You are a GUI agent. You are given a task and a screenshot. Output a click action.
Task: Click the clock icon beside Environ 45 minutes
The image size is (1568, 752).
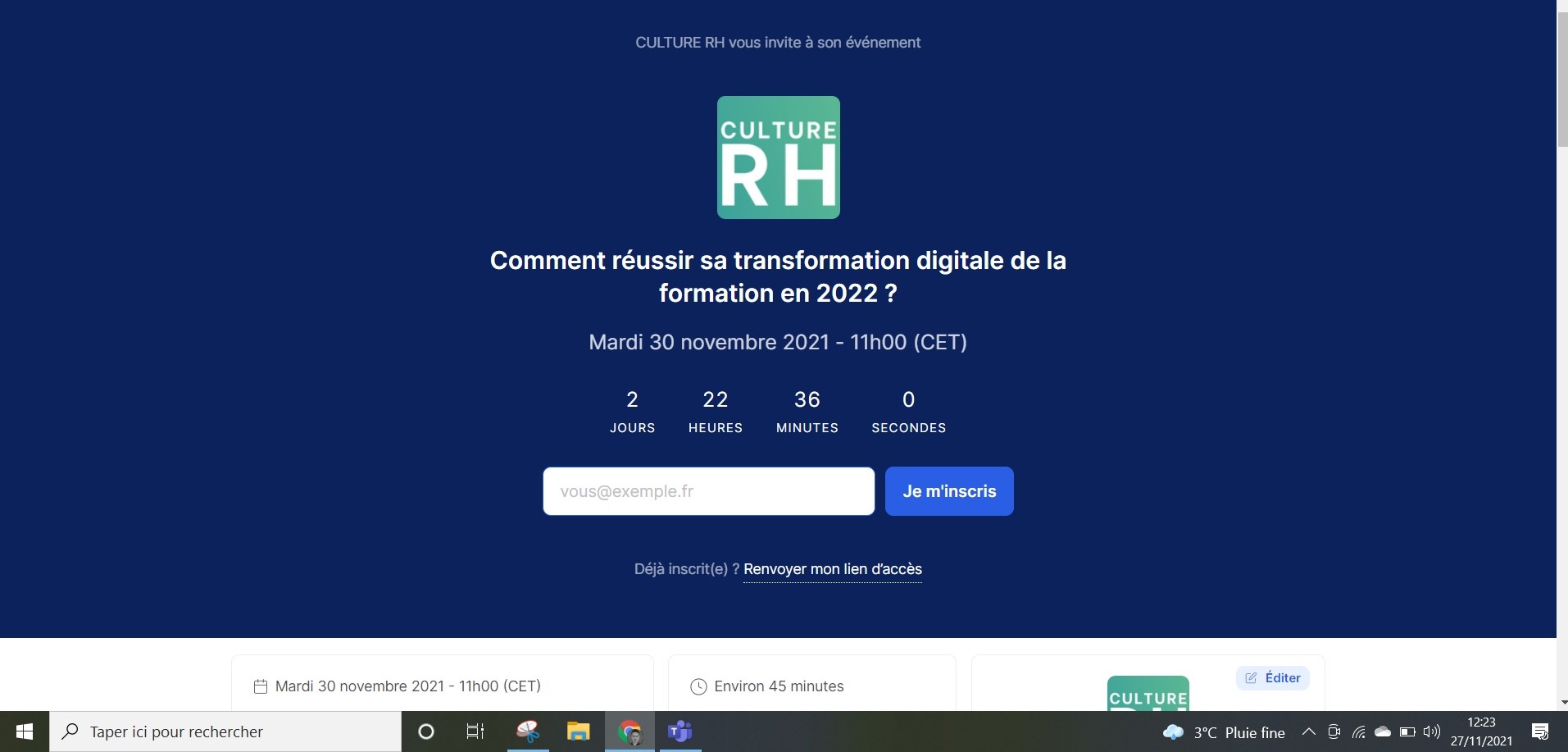point(698,686)
